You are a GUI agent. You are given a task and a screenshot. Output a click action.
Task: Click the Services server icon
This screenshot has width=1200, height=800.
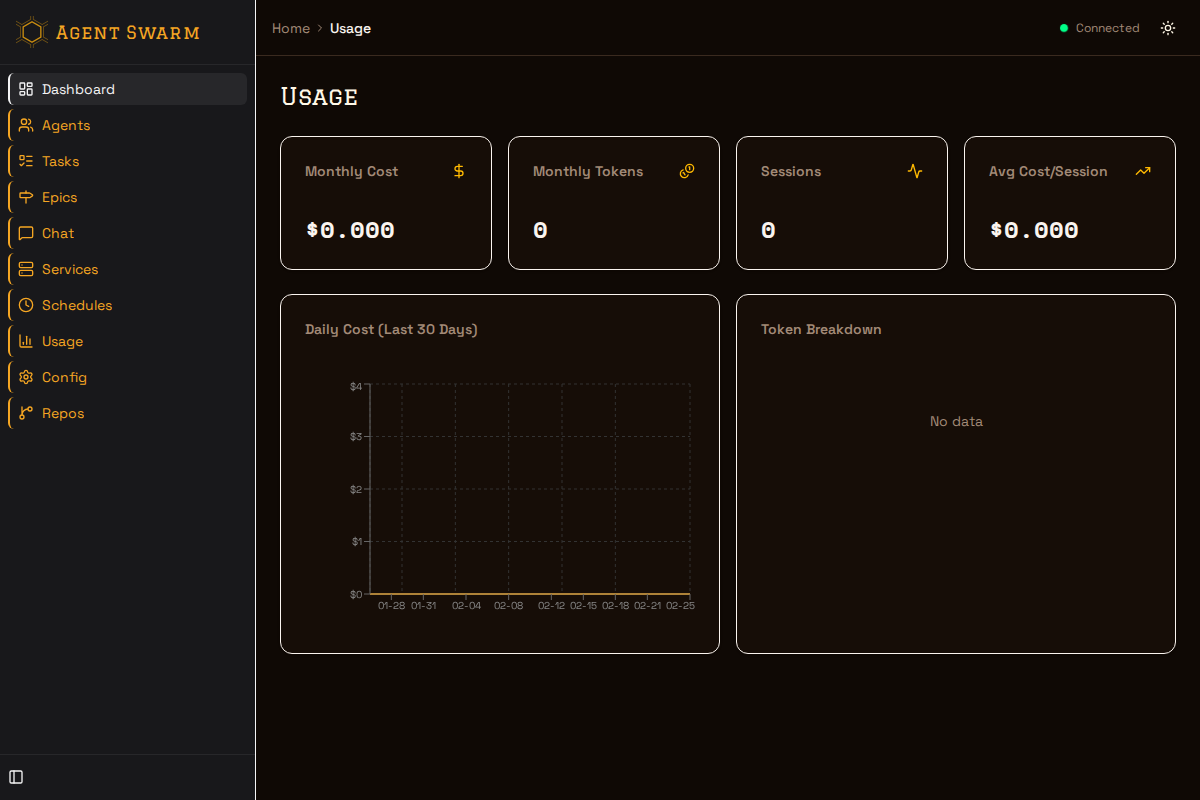coord(26,269)
